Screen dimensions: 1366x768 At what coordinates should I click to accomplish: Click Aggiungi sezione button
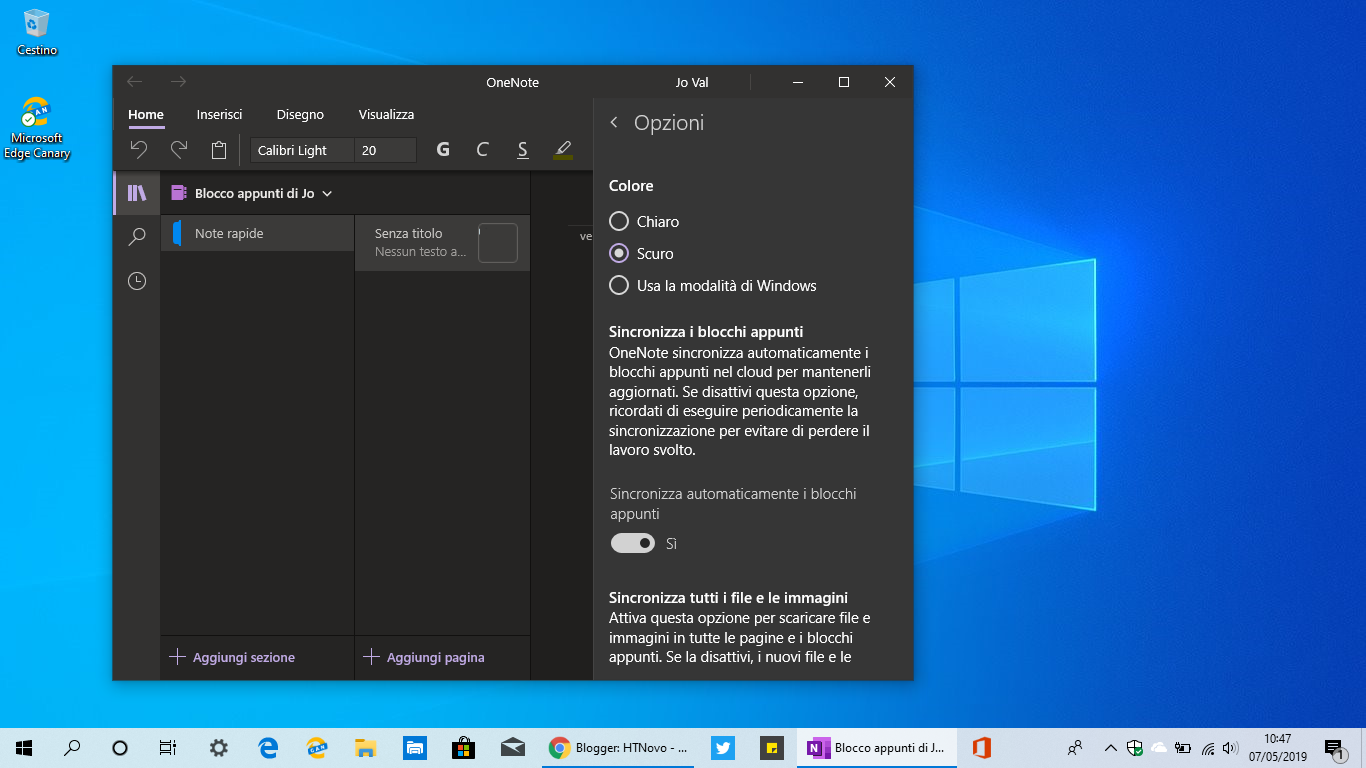click(232, 657)
